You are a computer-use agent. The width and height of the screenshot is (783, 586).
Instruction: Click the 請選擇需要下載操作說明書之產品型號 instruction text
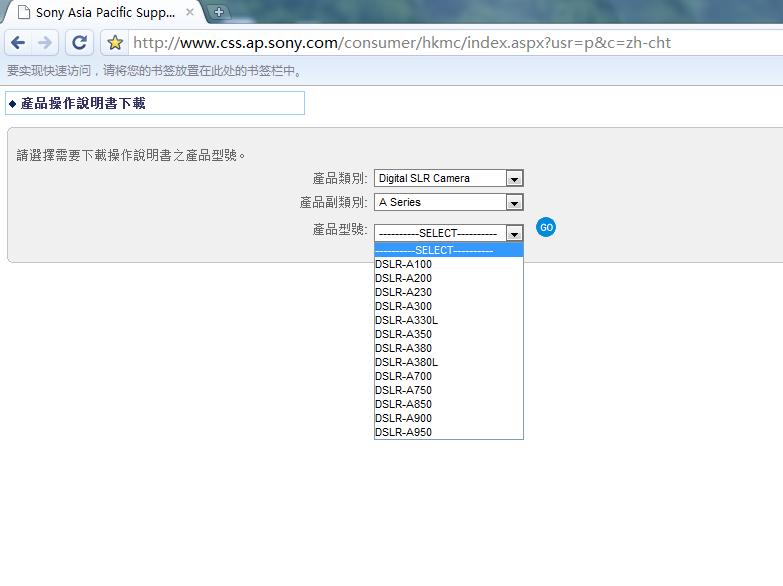(x=131, y=155)
